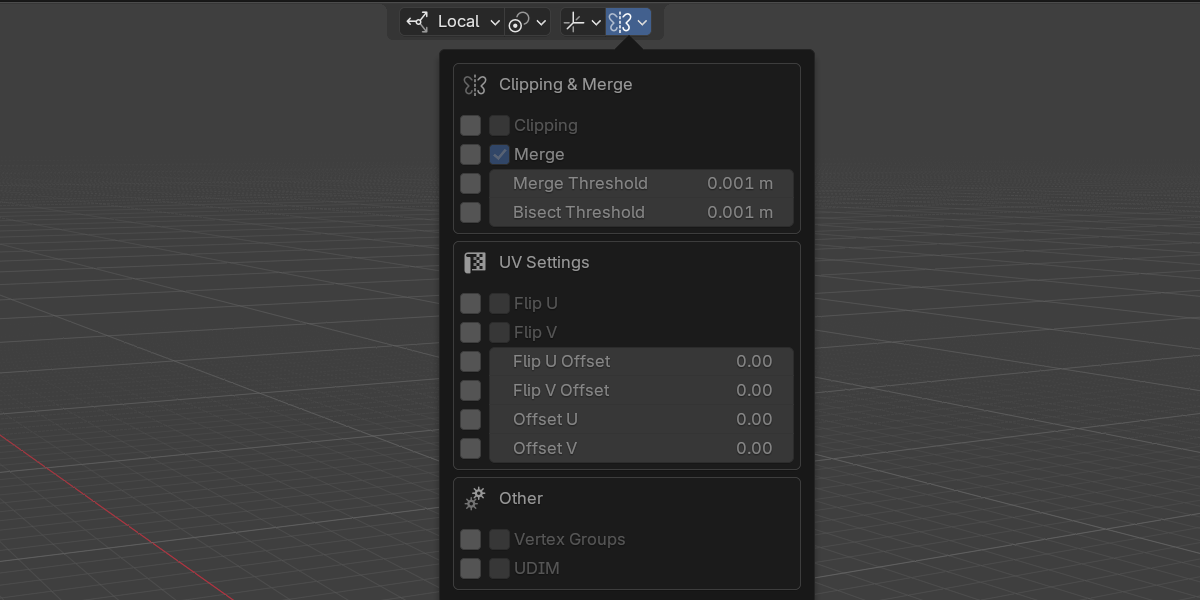Click the Clipping & Merge heading text
Image resolution: width=1200 pixels, height=600 pixels.
coord(566,85)
